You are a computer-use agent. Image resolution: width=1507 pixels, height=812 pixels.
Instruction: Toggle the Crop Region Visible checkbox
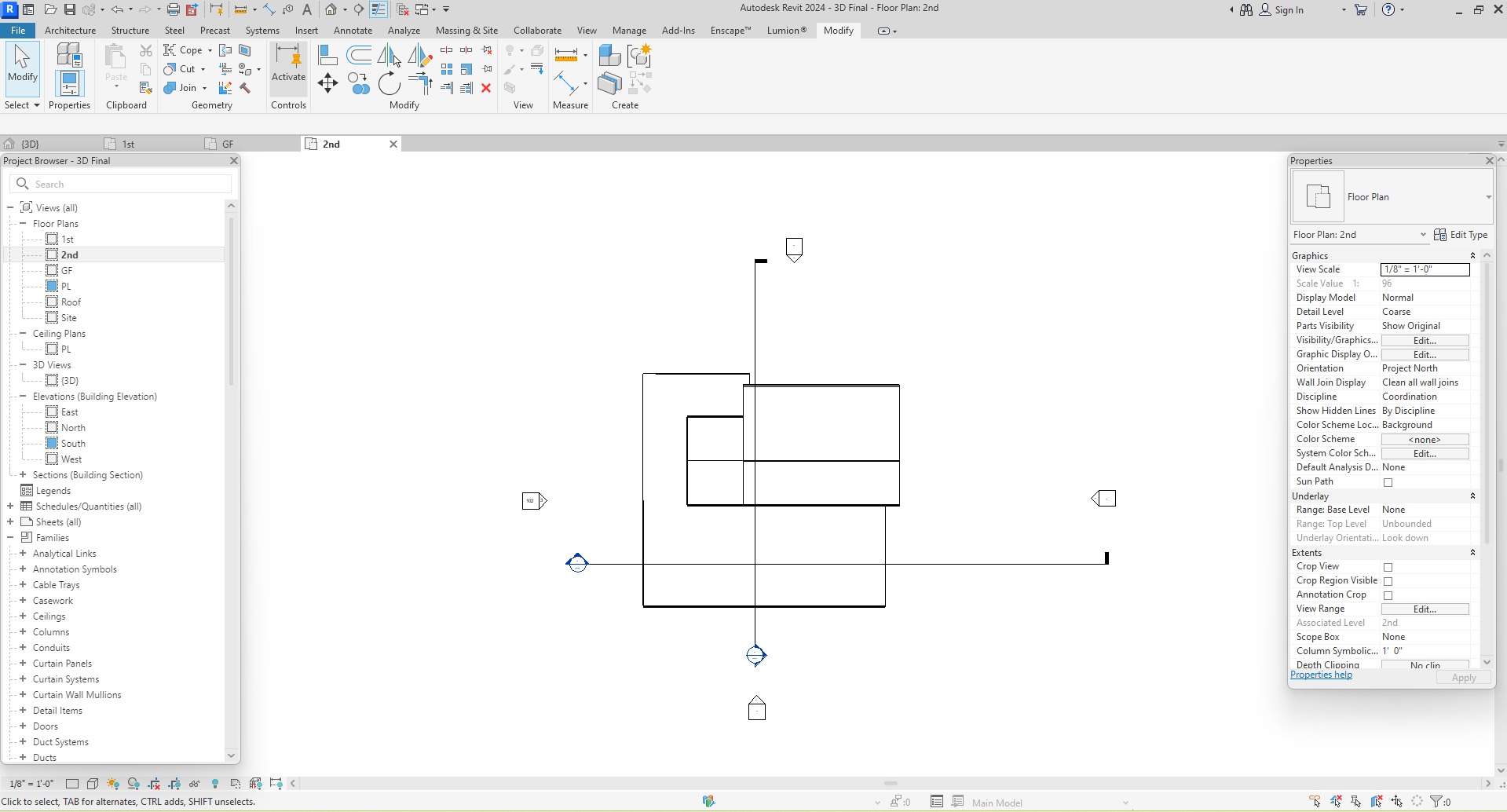(1388, 581)
